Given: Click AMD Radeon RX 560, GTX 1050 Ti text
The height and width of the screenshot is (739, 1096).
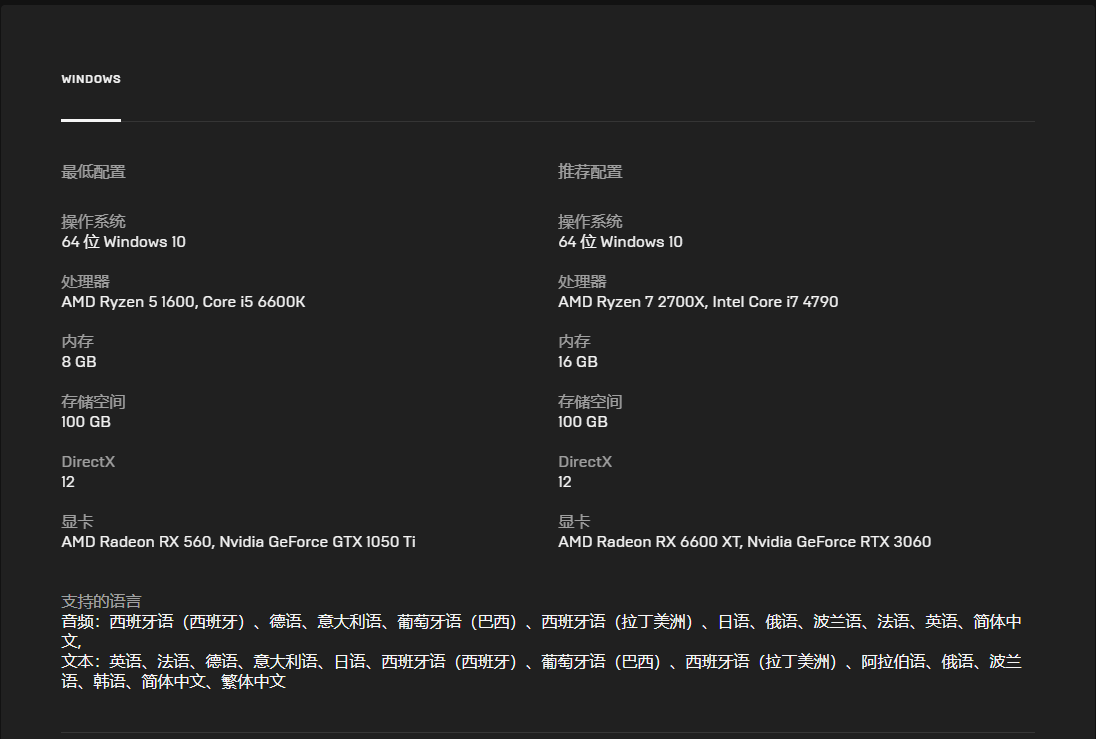Looking at the screenshot, I should 238,542.
